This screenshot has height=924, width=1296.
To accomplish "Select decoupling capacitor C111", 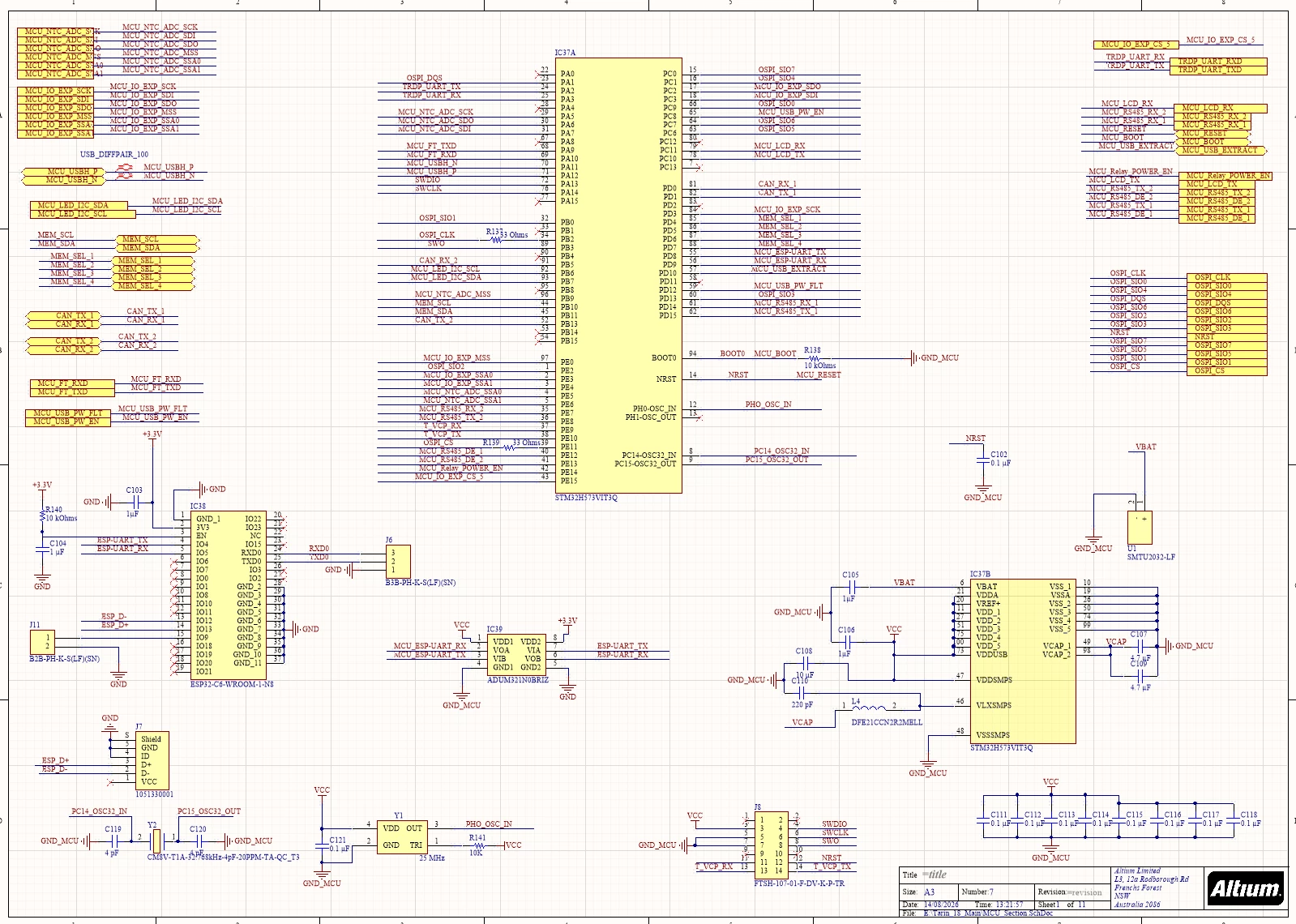I will point(983,819).
